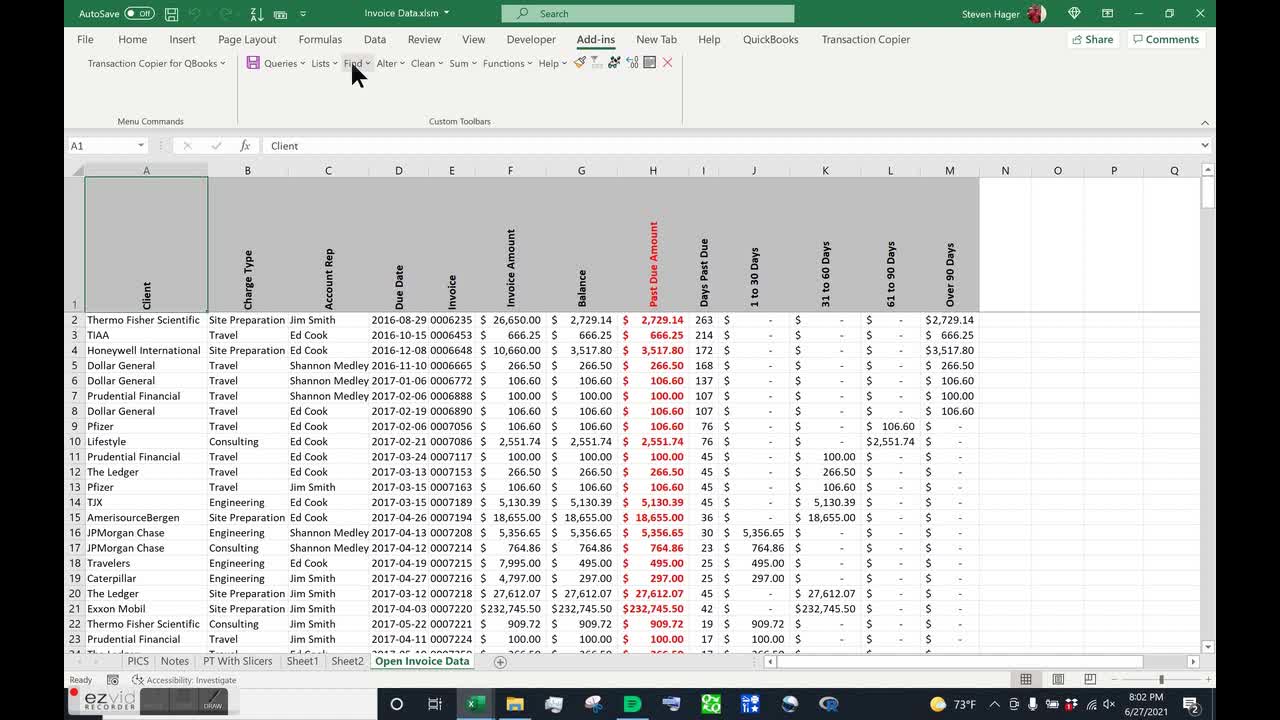Switch to the Notes sheet tab
The height and width of the screenshot is (720, 1280).
coord(174,661)
